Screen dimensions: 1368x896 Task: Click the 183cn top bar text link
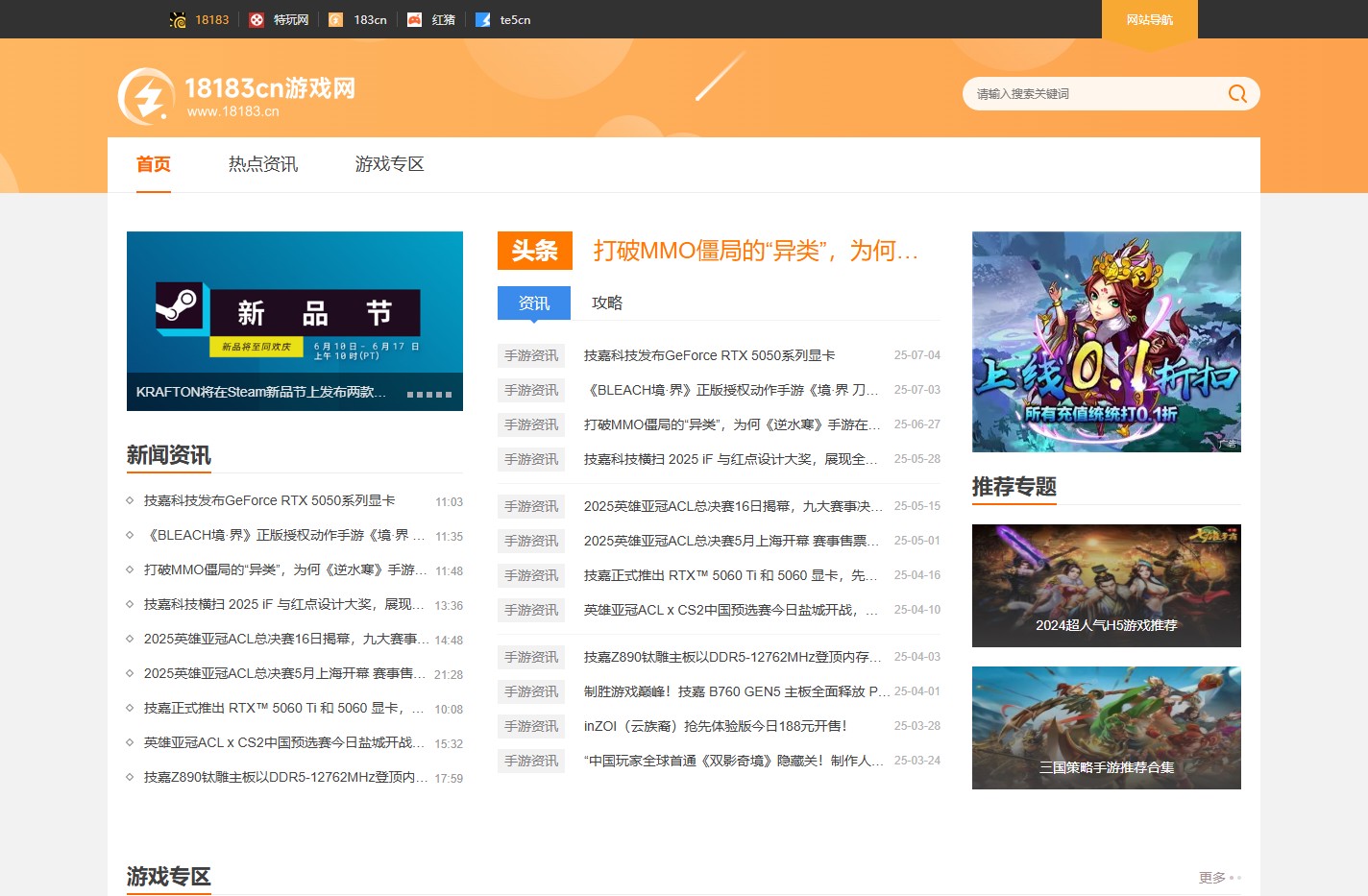[370, 19]
